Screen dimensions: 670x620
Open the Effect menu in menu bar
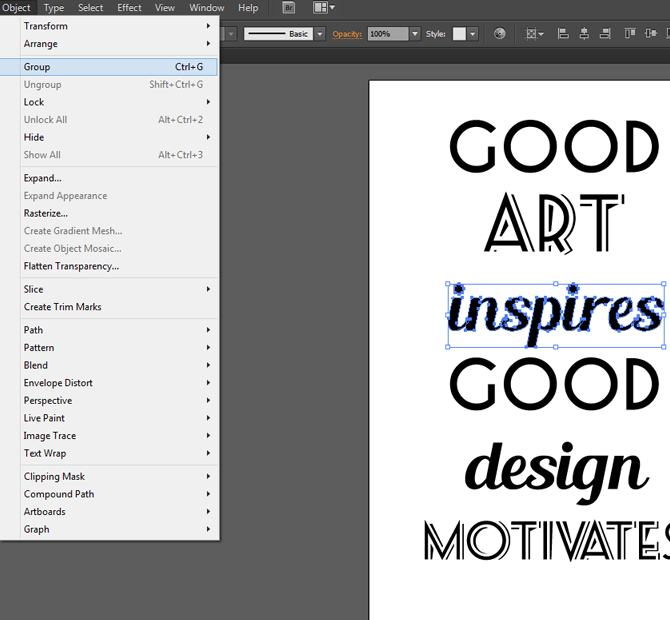[x=129, y=8]
